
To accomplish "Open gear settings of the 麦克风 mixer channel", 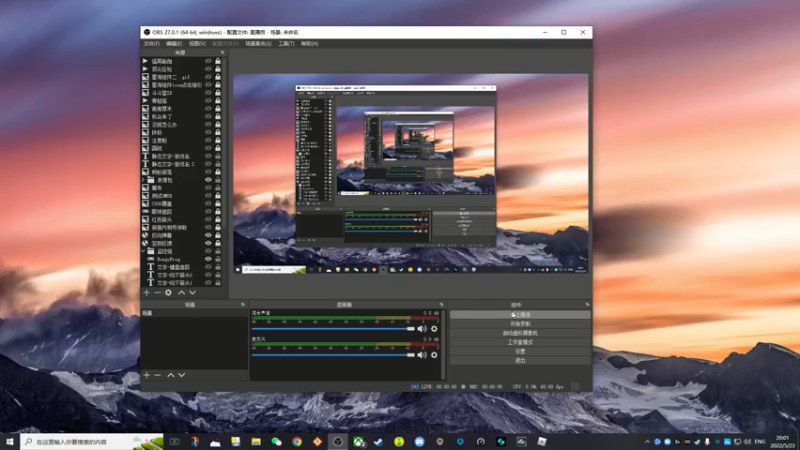I will point(434,355).
